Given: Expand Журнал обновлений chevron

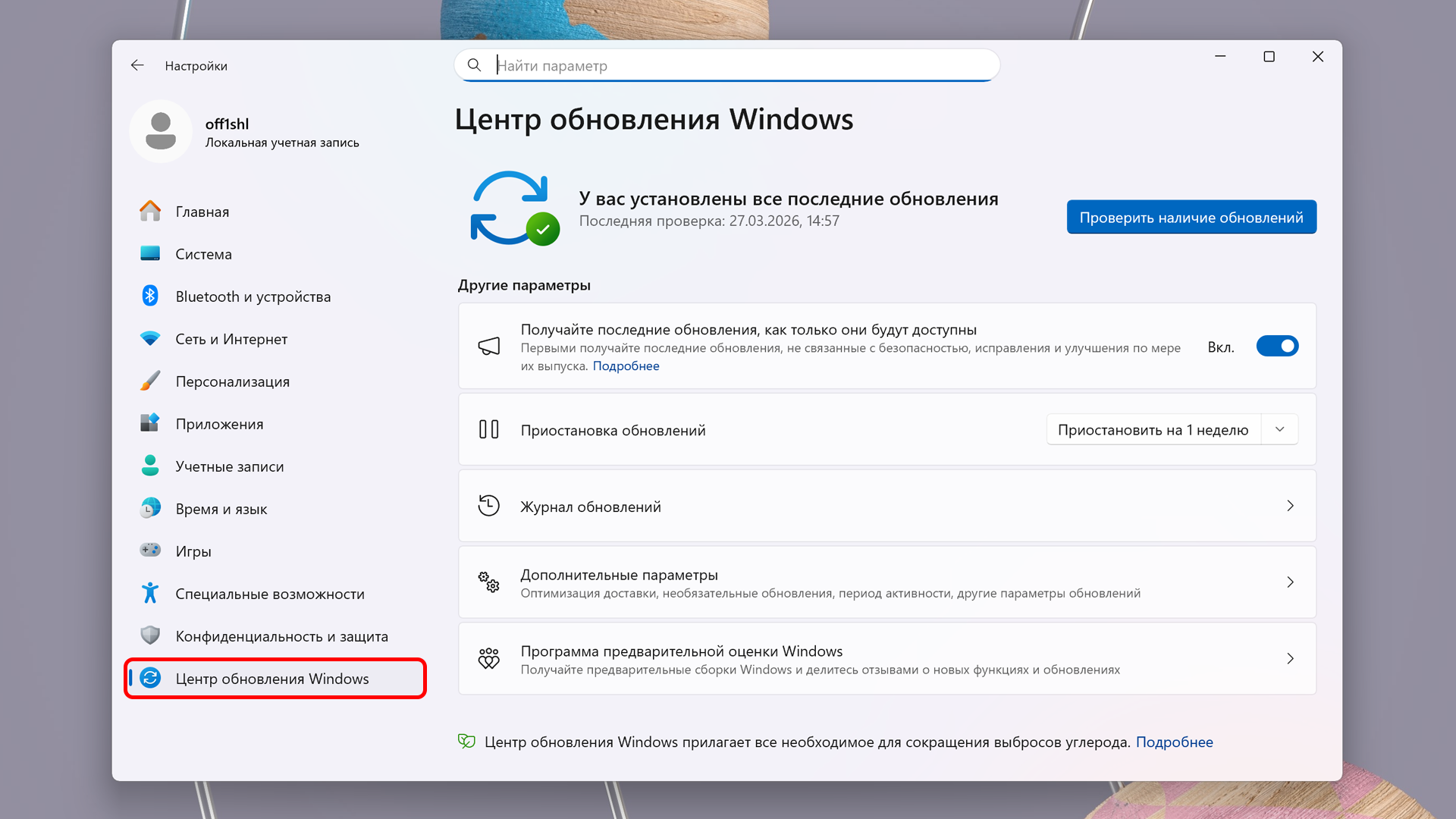Looking at the screenshot, I should click(x=1290, y=506).
